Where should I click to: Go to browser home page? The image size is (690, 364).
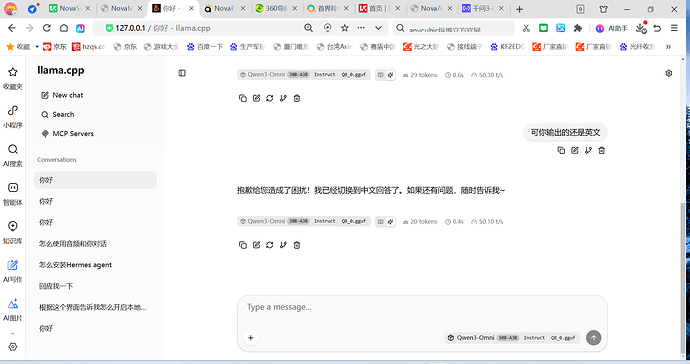click(x=64, y=28)
